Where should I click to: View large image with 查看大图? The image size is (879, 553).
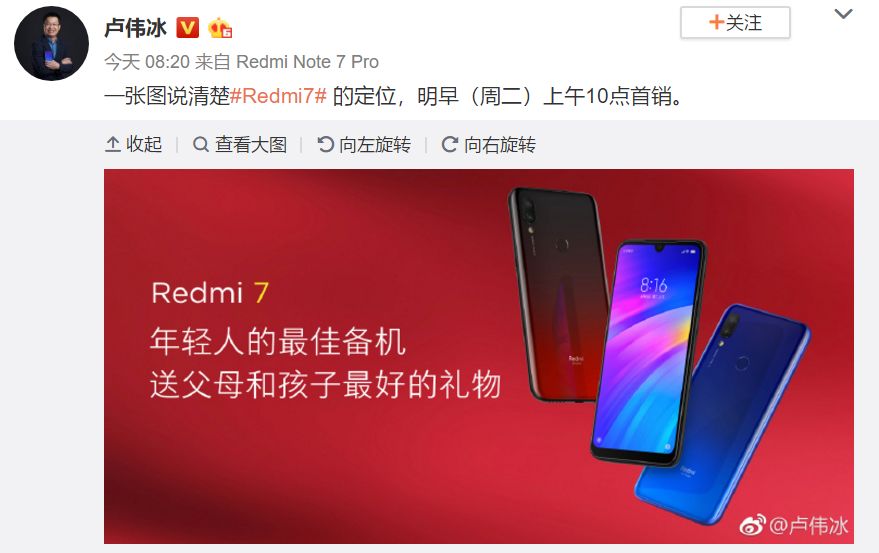tap(240, 145)
